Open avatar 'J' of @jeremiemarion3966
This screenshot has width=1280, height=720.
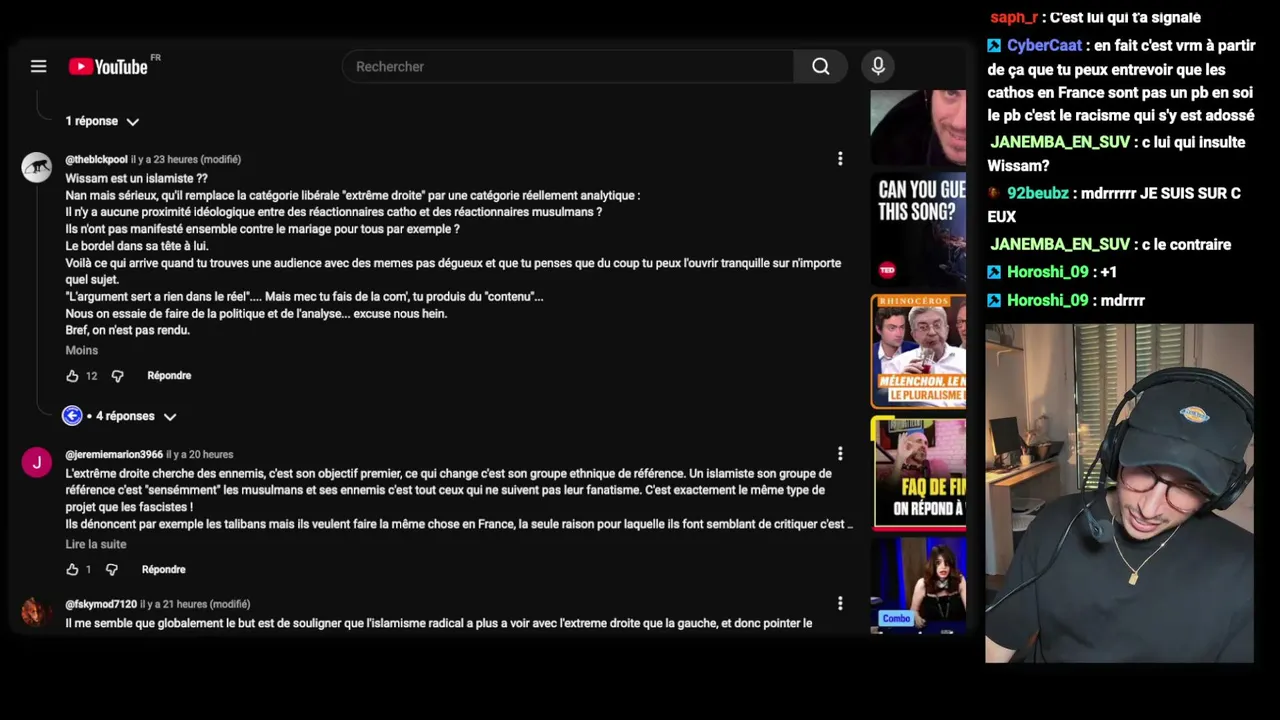click(x=37, y=462)
